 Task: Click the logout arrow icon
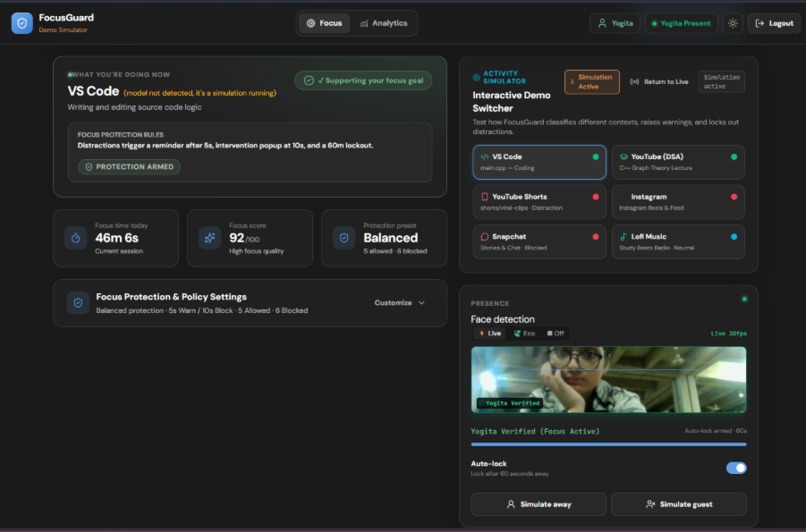tap(760, 23)
